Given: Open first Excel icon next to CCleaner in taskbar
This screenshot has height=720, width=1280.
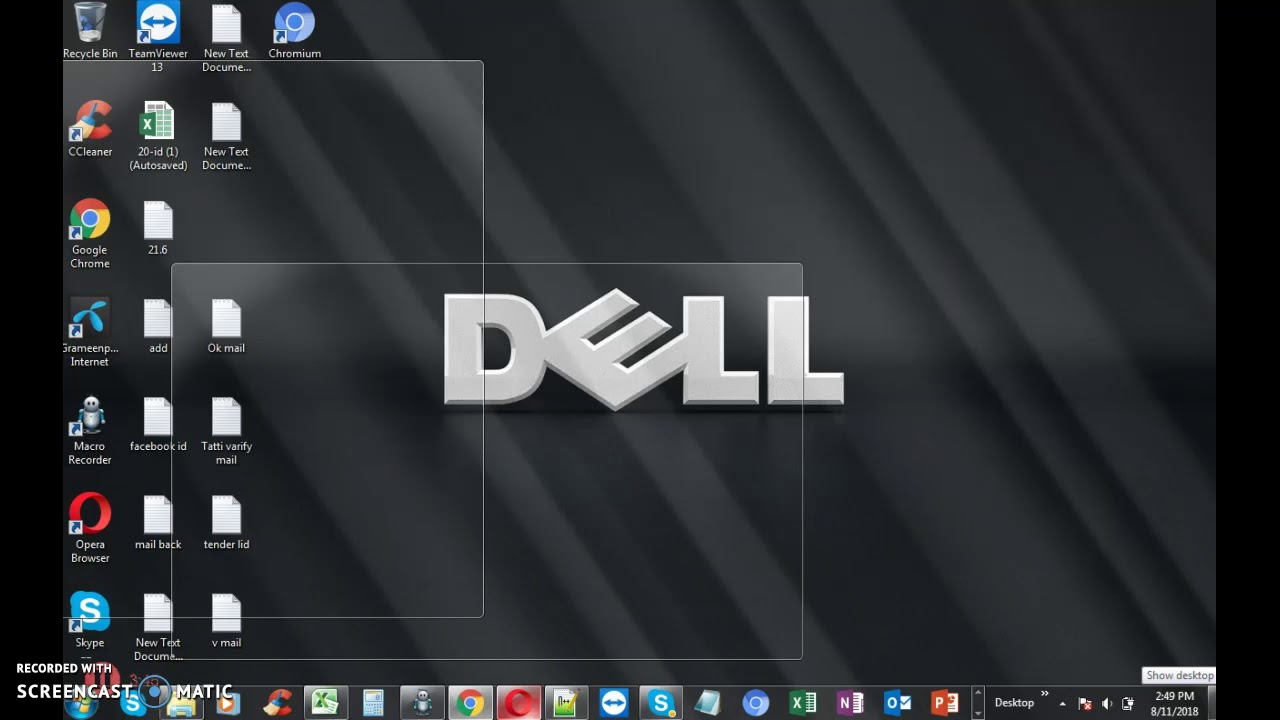Looking at the screenshot, I should [x=325, y=704].
